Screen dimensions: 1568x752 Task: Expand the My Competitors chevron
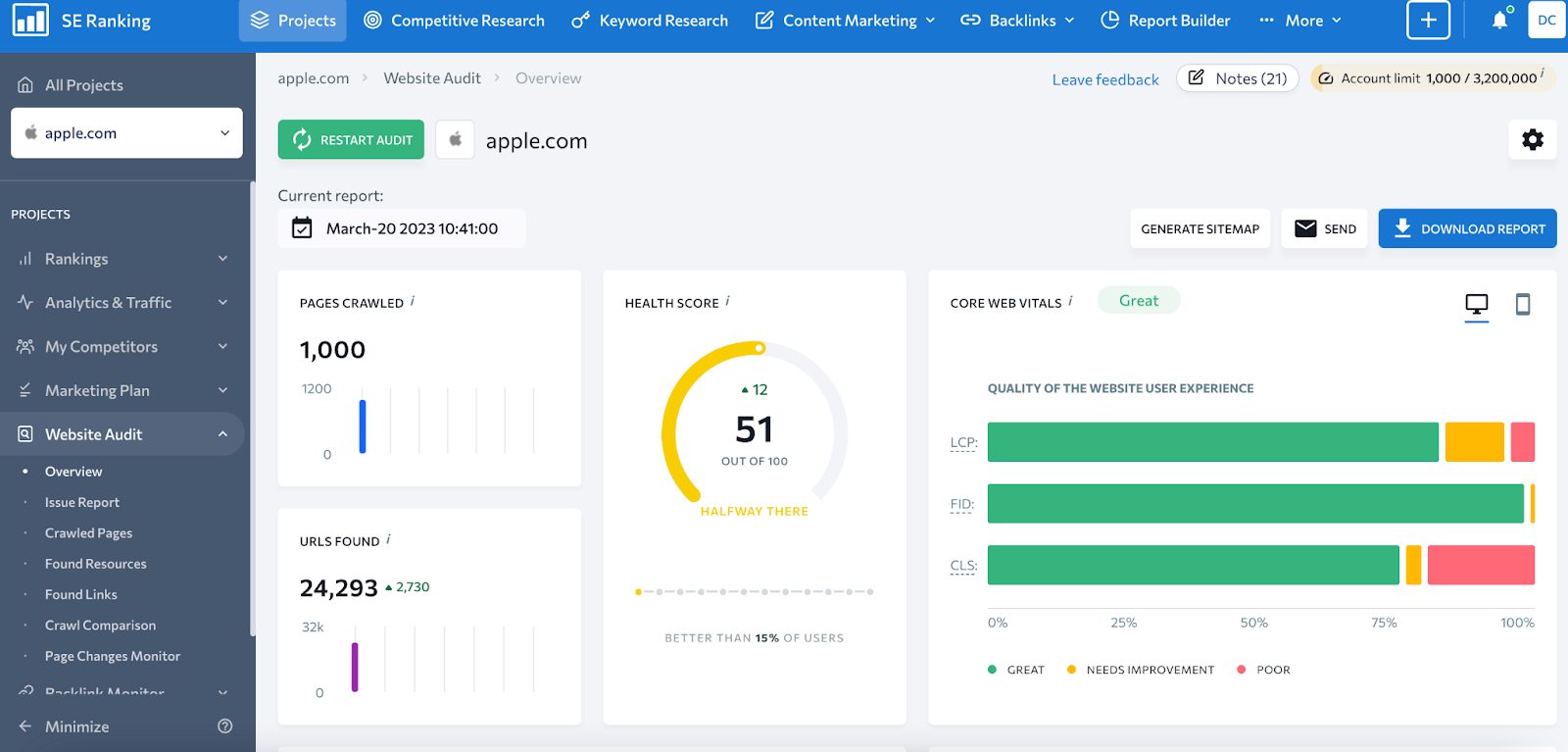click(x=223, y=346)
